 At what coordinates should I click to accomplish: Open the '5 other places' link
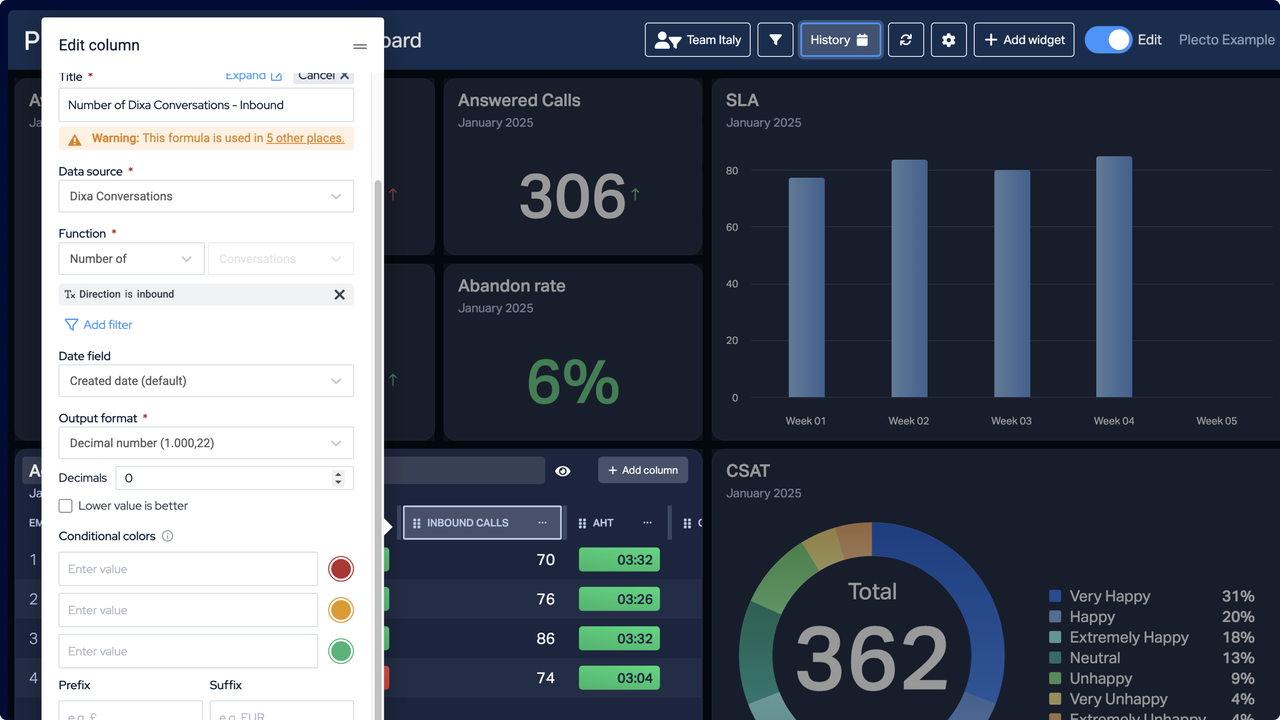click(305, 138)
